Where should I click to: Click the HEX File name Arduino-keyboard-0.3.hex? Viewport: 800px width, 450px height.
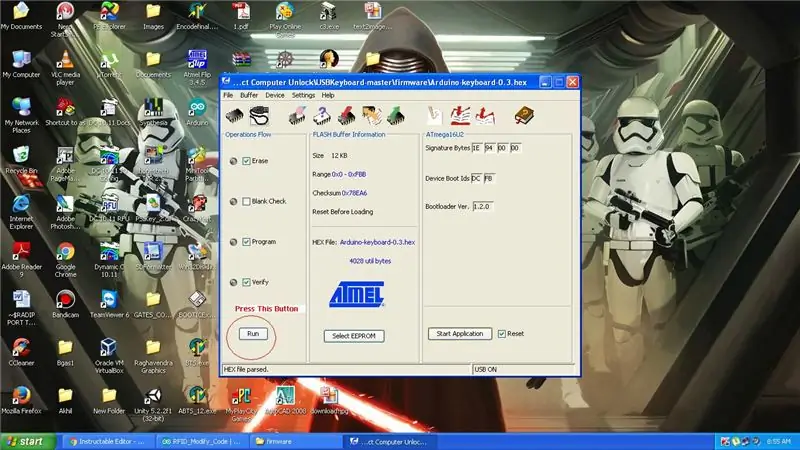[377, 242]
